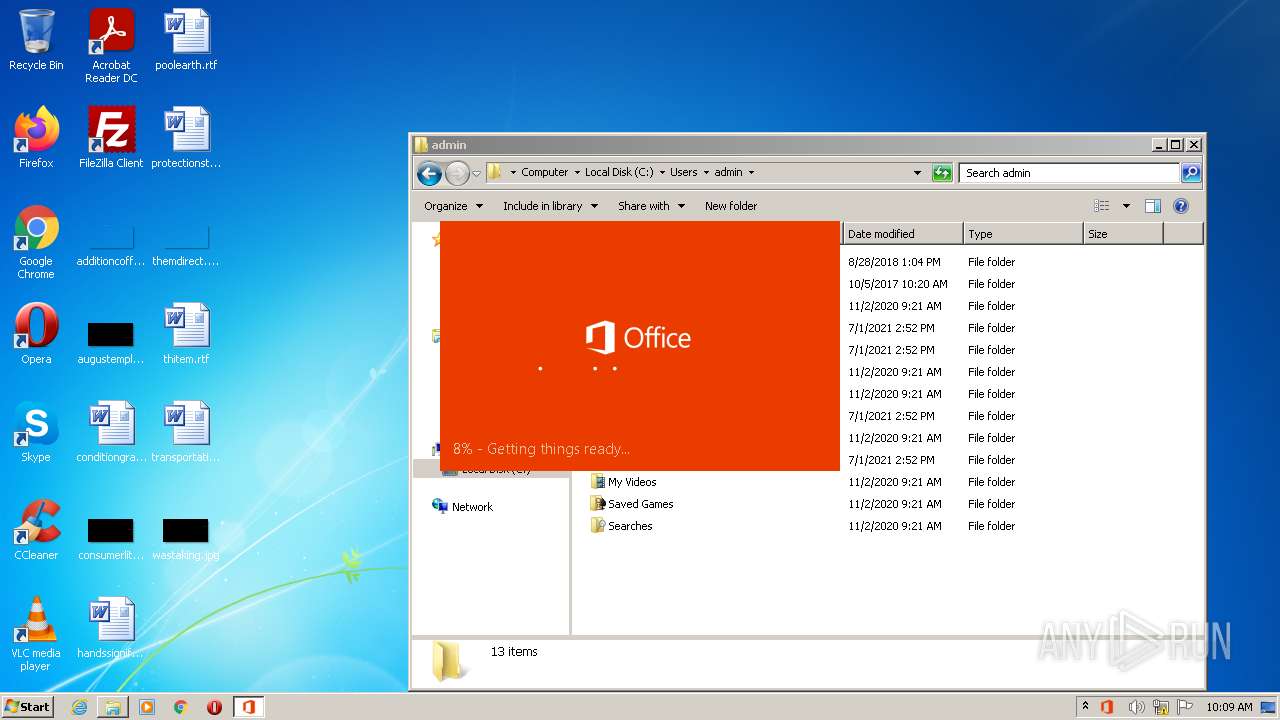
Task: Select the augustempl file on desktop
Action: 111,342
